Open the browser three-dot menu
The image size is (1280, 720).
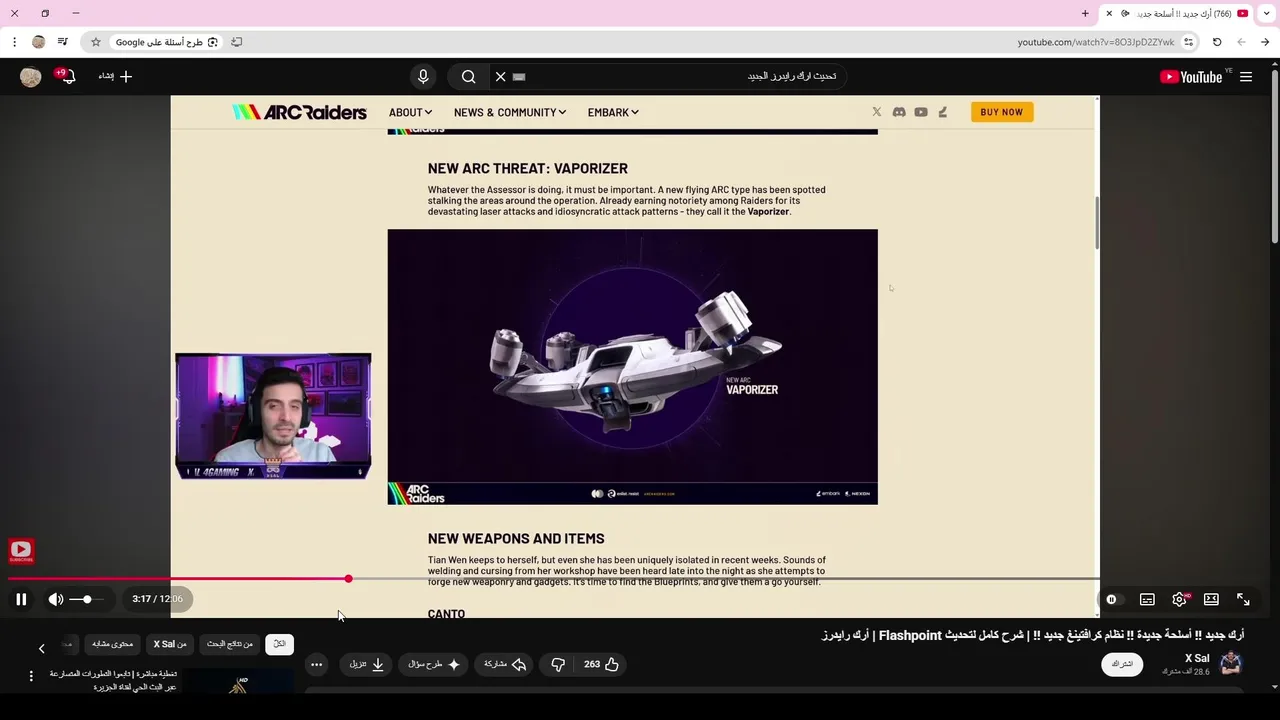(14, 42)
